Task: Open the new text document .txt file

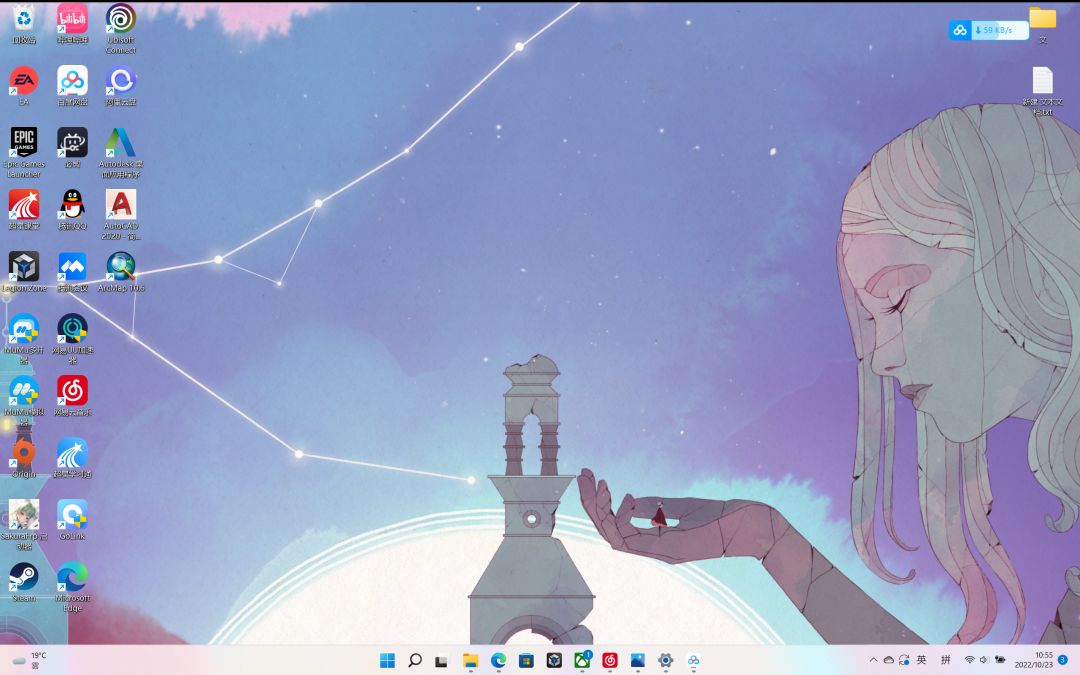Action: (1042, 91)
